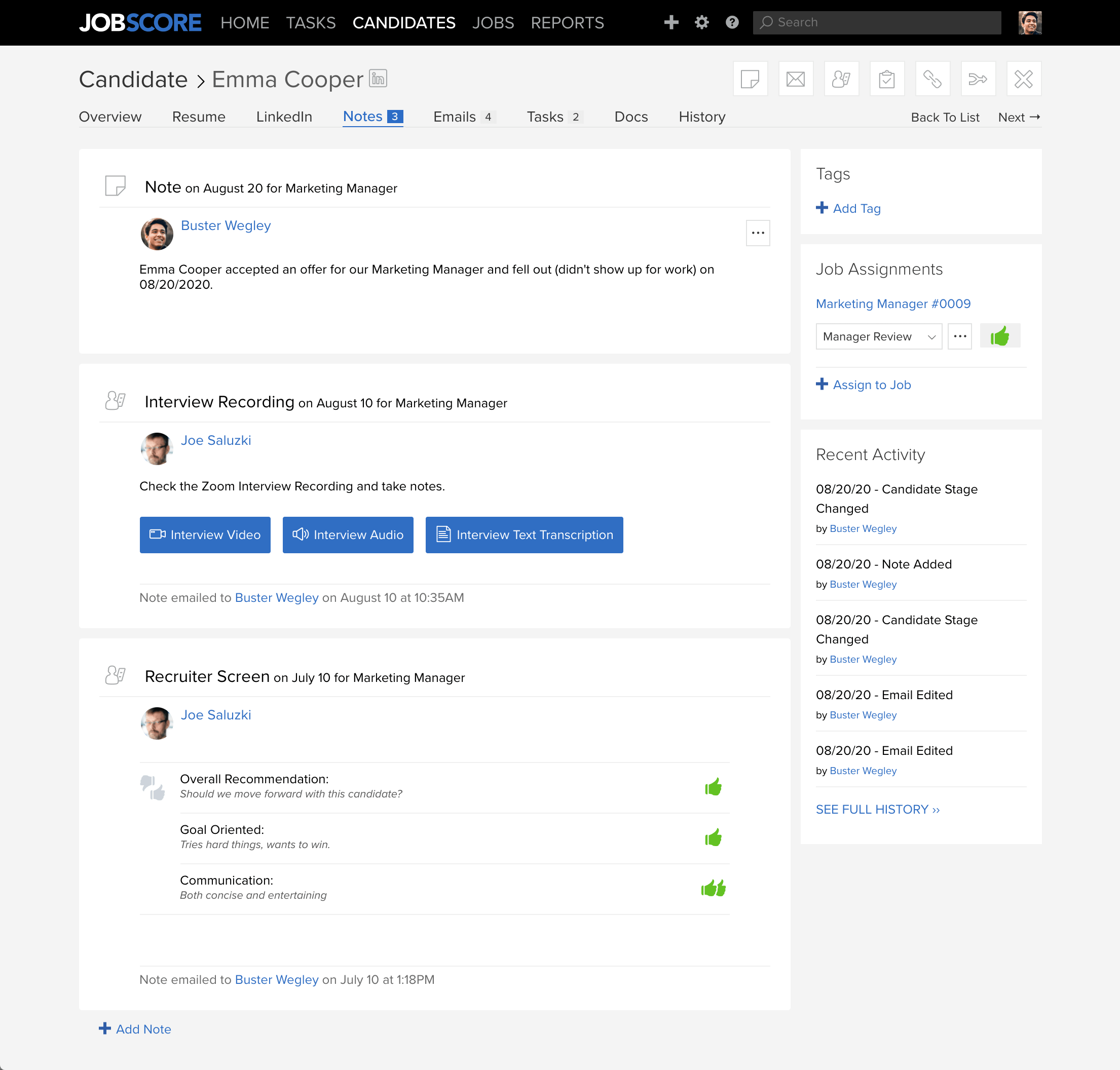The image size is (1120, 1070).
Task: View the History tab
Action: coord(702,117)
